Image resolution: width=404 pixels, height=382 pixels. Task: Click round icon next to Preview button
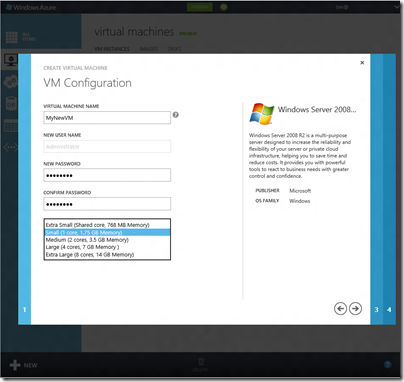(224, 7)
